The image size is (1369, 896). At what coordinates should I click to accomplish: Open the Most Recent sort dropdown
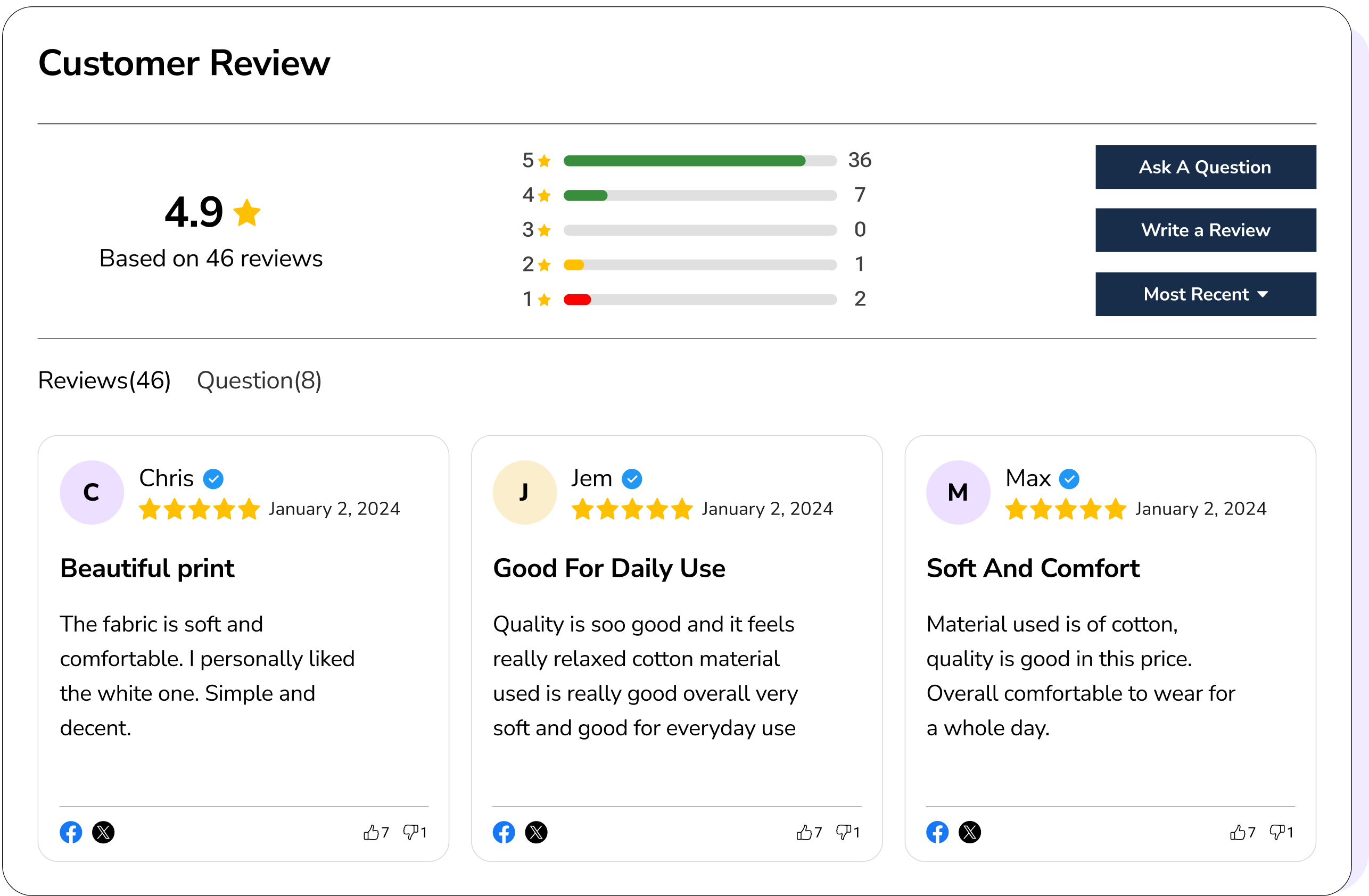(1206, 294)
